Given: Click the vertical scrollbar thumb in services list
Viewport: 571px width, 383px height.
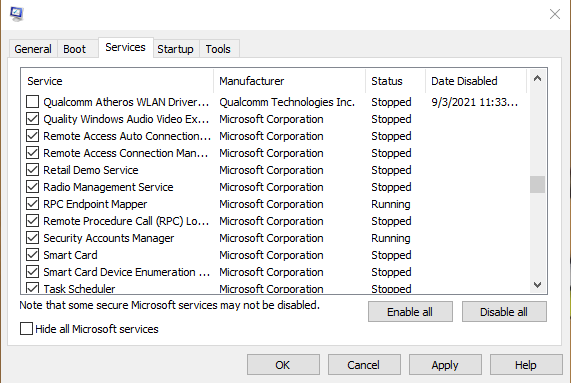Looking at the screenshot, I should coord(537,185).
